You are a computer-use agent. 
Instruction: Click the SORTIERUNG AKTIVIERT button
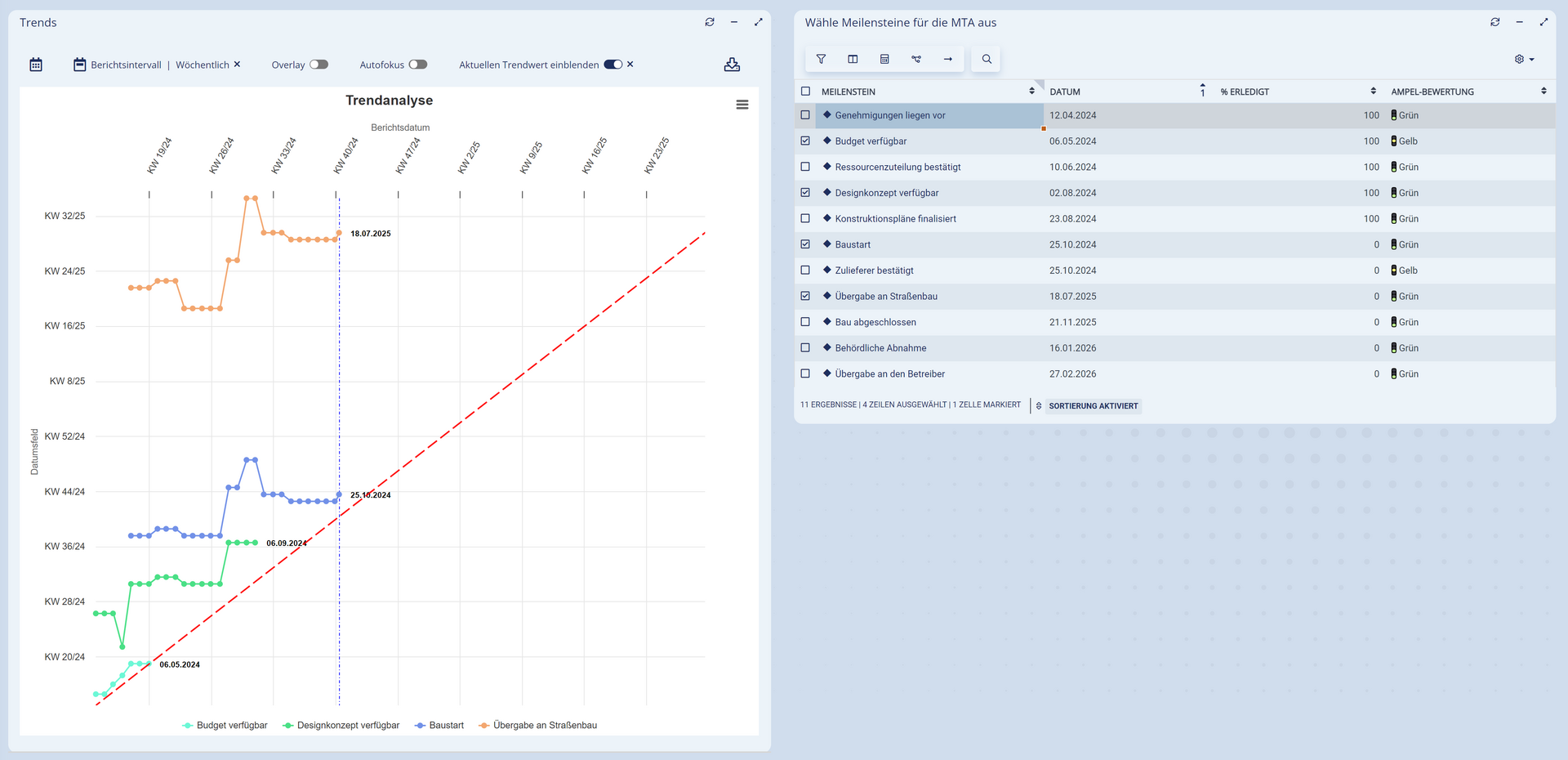(x=1092, y=406)
